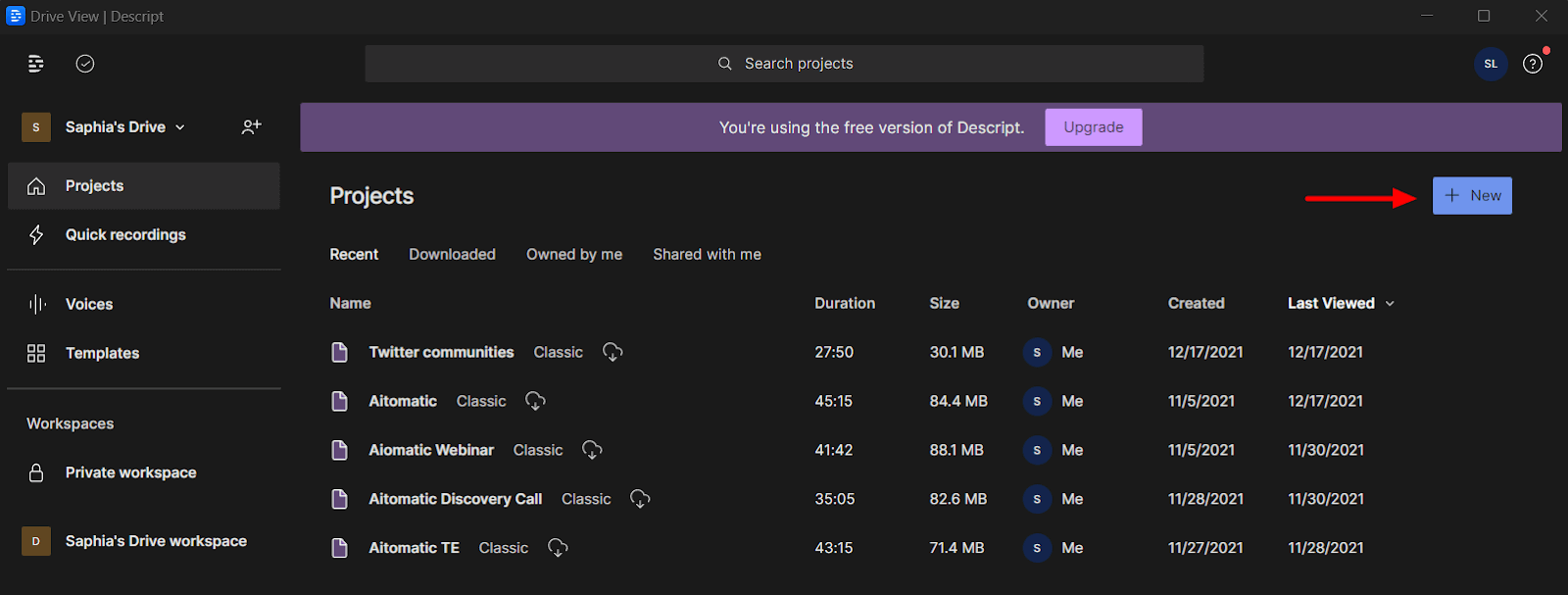The height and width of the screenshot is (595, 1568).
Task: Click the Saphia's Drive S avatar
Action: point(36,127)
